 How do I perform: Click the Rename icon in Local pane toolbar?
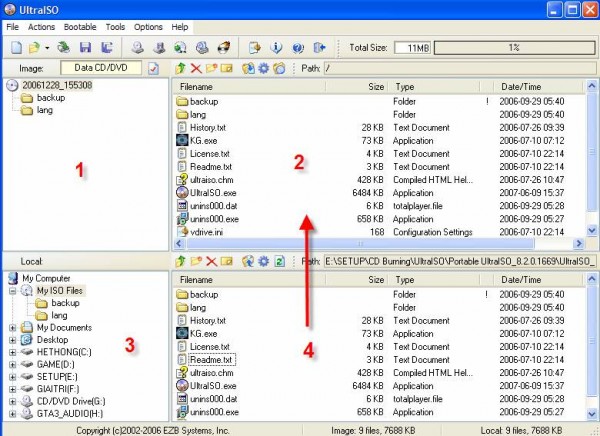227,261
